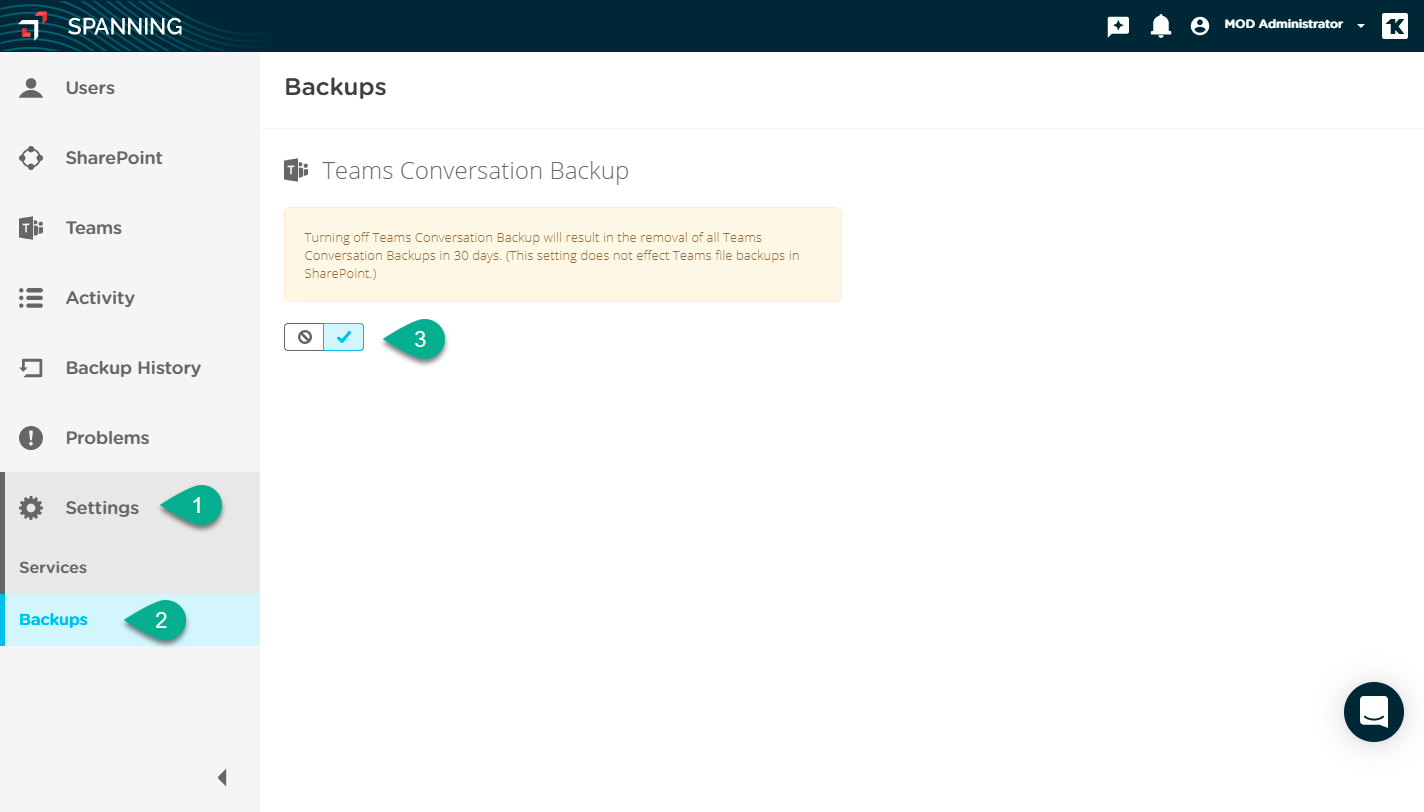This screenshot has width=1424, height=812.
Task: Click the Teams Conversation Backup heading
Action: [475, 171]
